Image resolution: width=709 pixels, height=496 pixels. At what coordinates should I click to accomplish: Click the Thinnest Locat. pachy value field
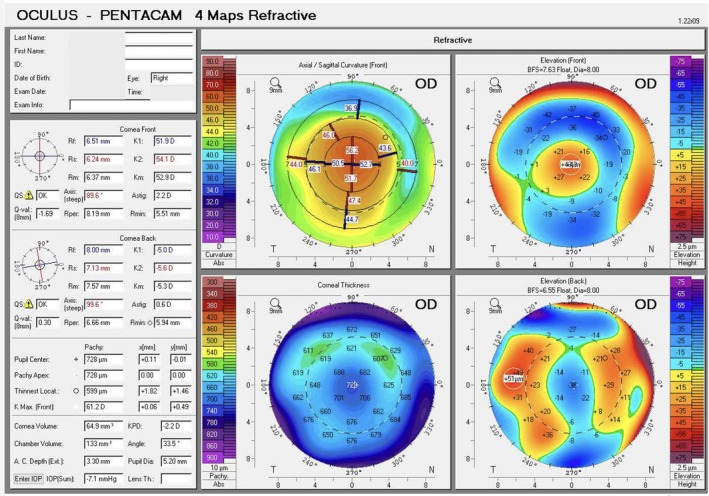coord(104,391)
